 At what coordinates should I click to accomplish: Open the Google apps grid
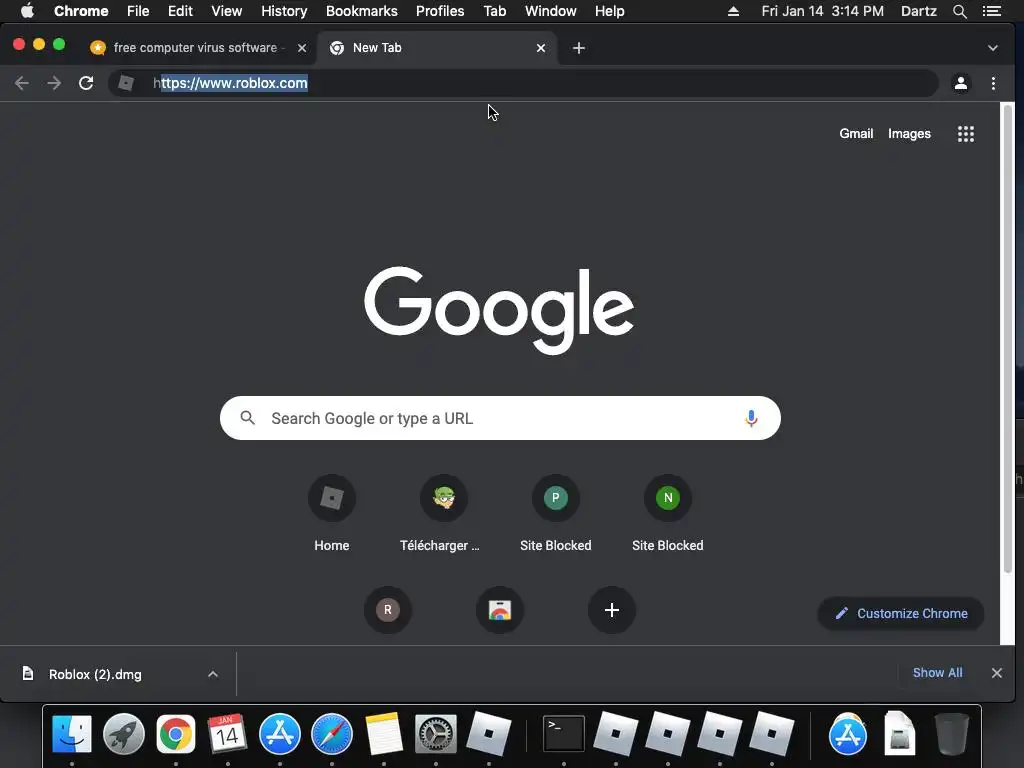[x=966, y=134]
